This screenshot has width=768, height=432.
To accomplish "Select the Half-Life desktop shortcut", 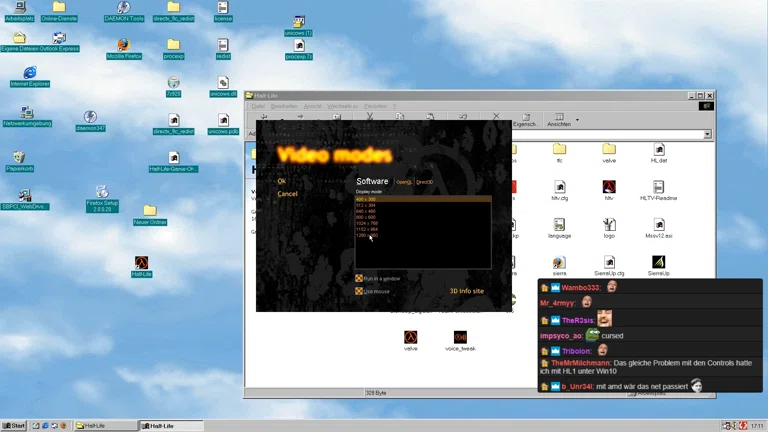I will pyautogui.click(x=142, y=267).
